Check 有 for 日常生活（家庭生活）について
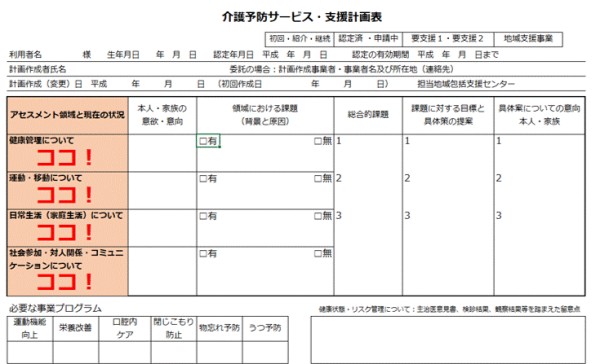600x364 pixels. click(x=203, y=216)
